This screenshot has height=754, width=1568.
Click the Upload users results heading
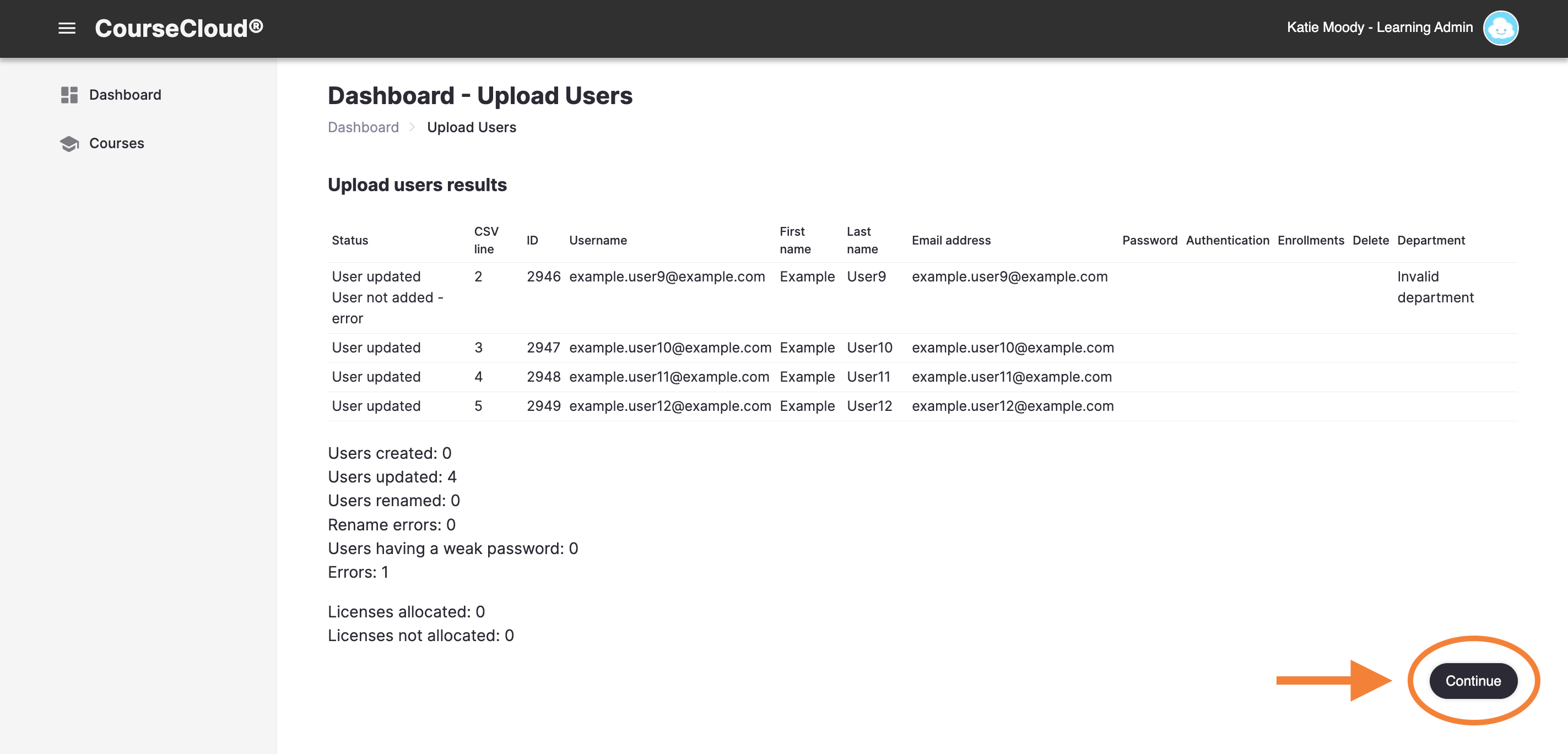[x=417, y=185]
